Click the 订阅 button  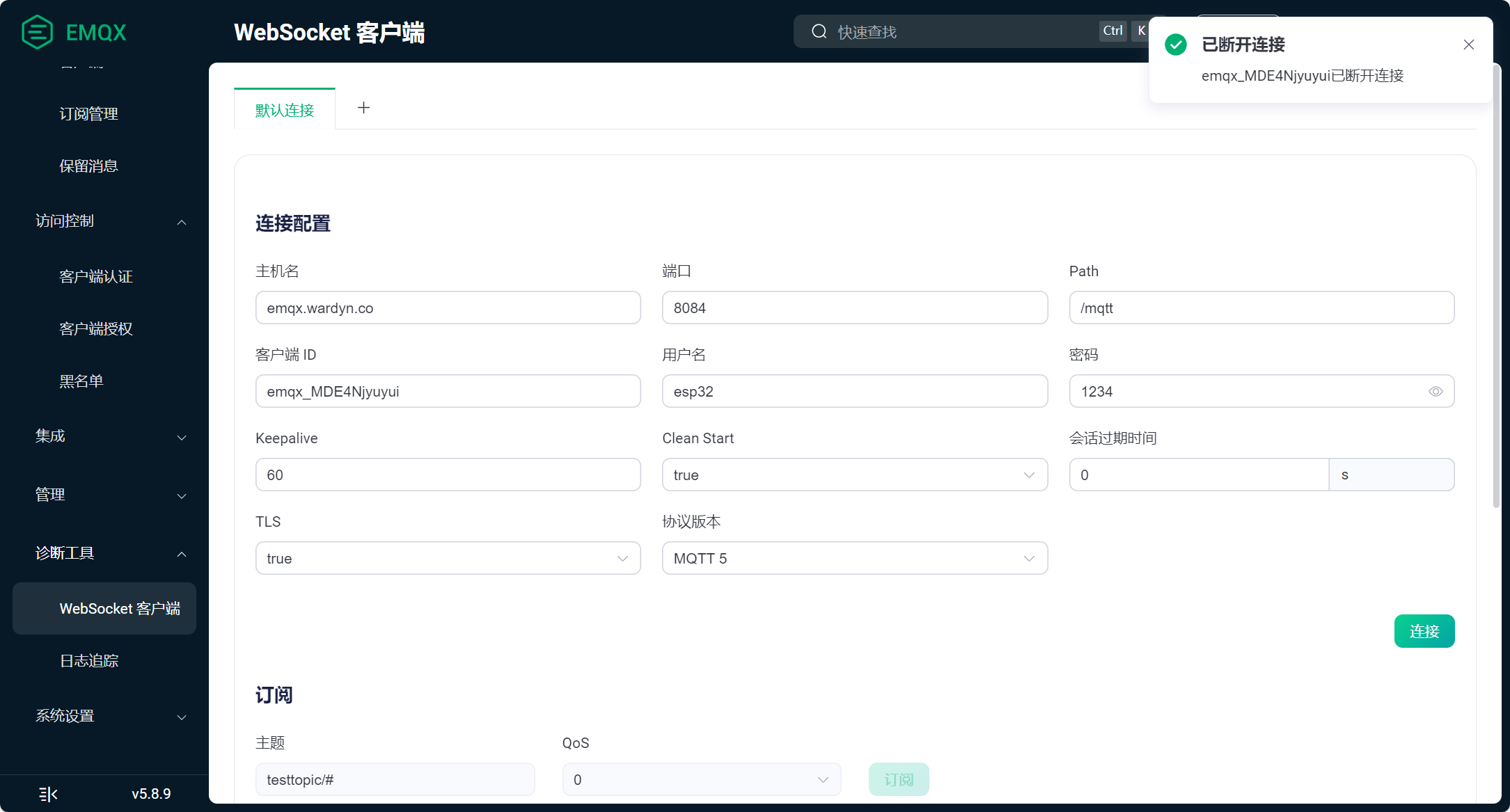[x=899, y=779]
